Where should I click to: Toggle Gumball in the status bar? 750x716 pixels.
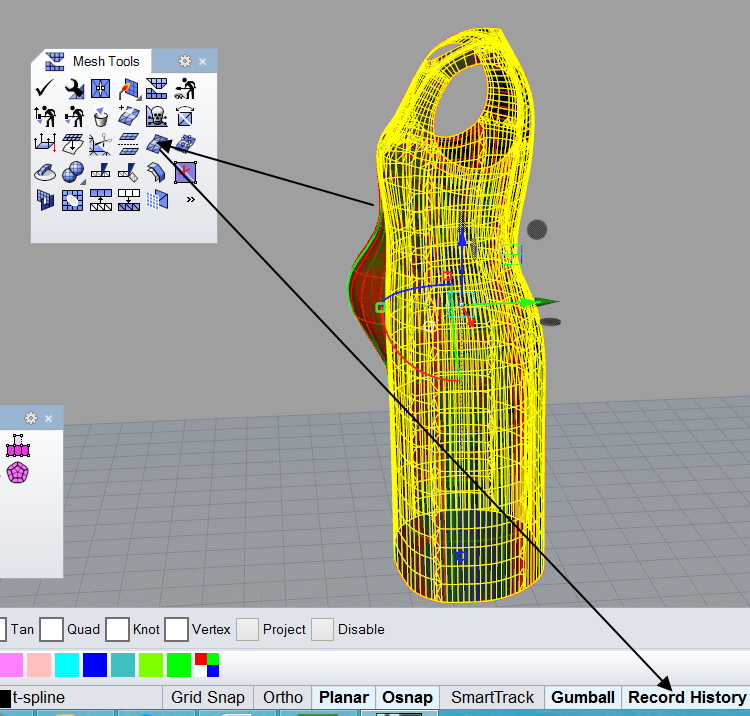[x=582, y=697]
